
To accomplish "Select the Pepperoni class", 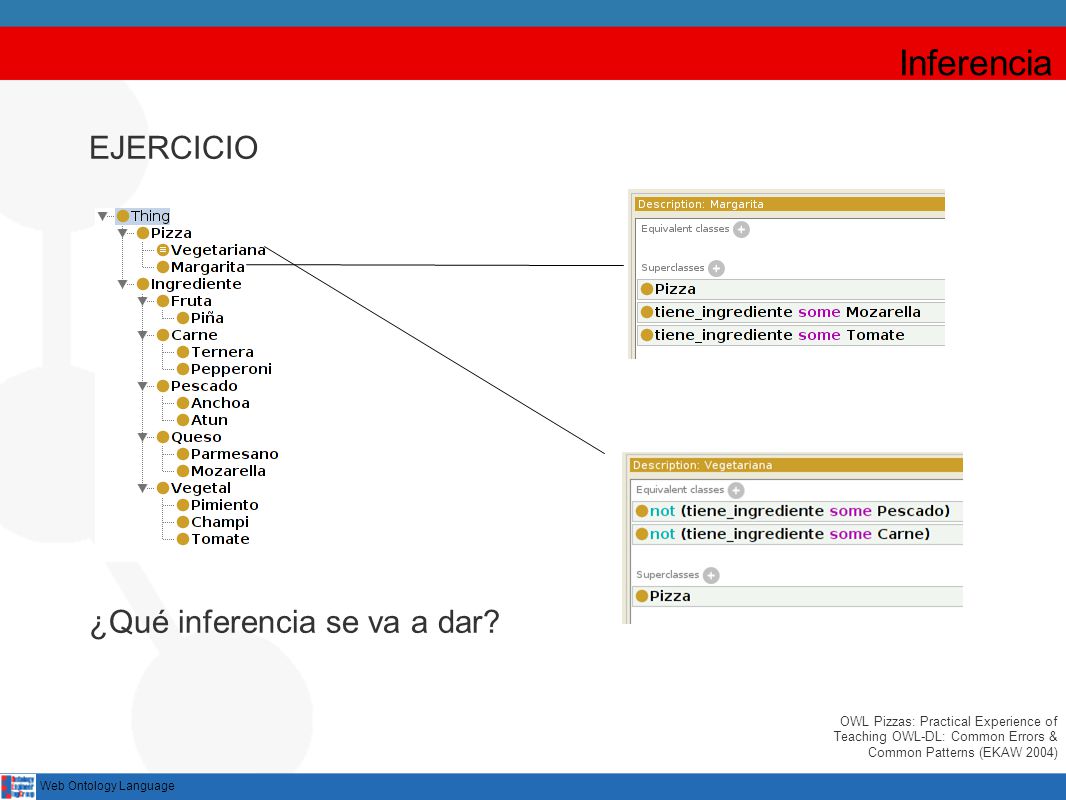I will coord(231,369).
